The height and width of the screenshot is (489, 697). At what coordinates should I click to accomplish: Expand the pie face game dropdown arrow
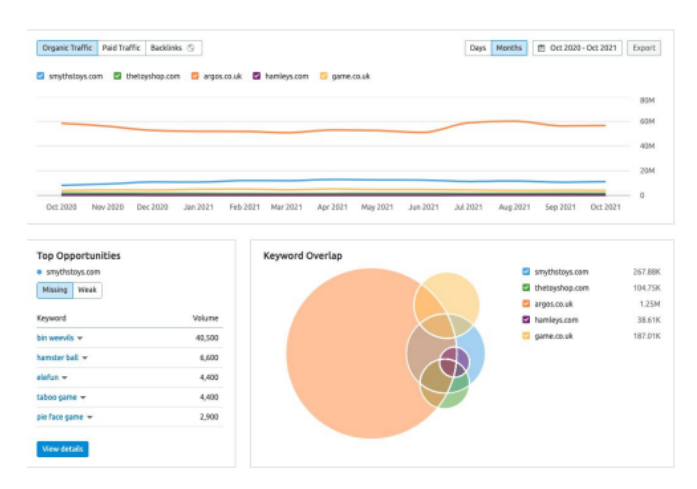[x=90, y=417]
